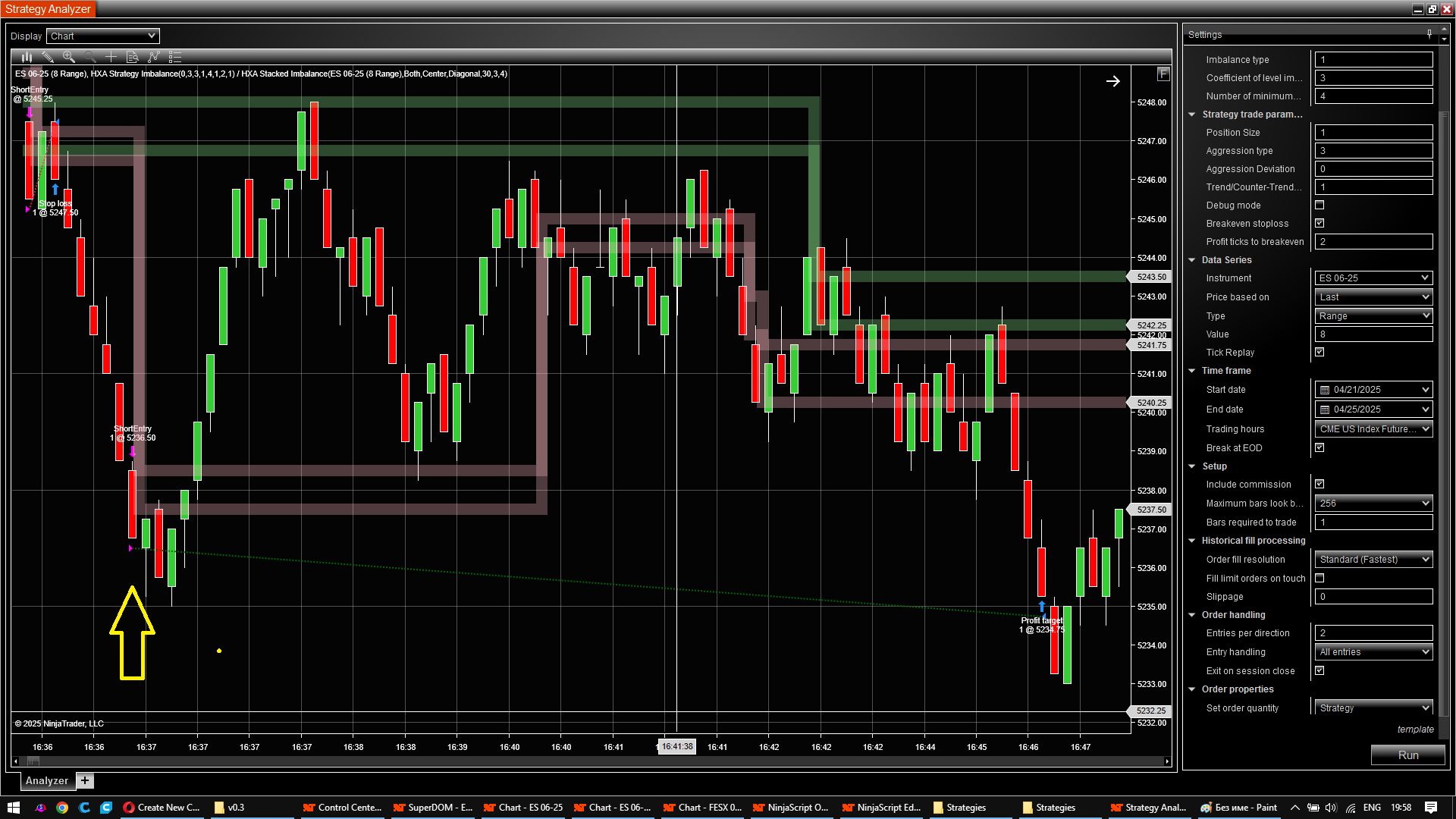Collapse the Time frame section
Image resolution: width=1456 pixels, height=819 pixels.
[1192, 371]
